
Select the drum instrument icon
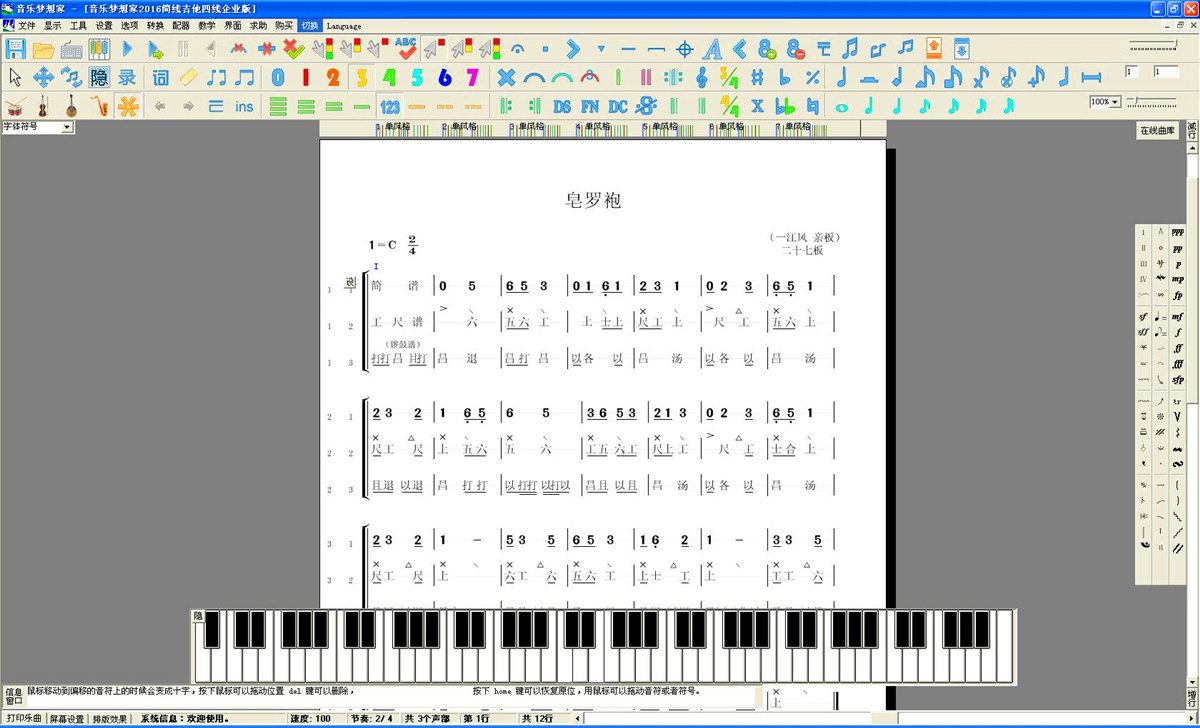pyautogui.click(x=15, y=107)
